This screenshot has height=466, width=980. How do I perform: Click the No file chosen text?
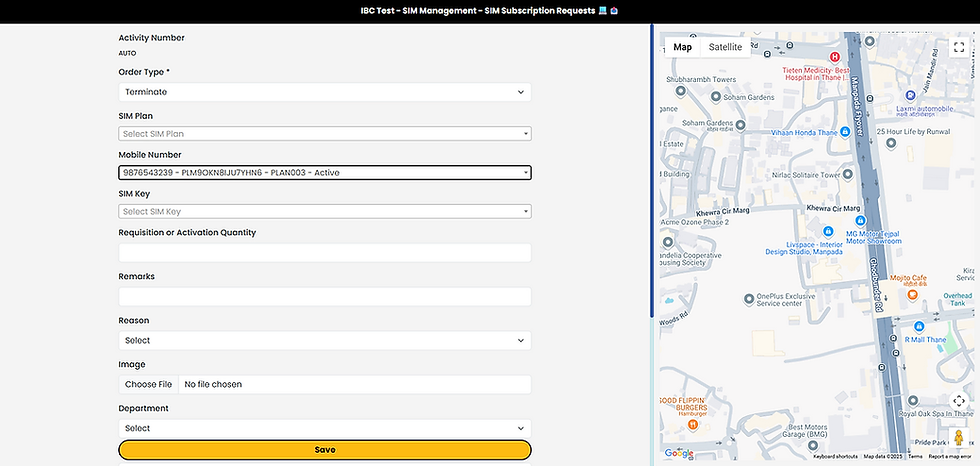[213, 385]
